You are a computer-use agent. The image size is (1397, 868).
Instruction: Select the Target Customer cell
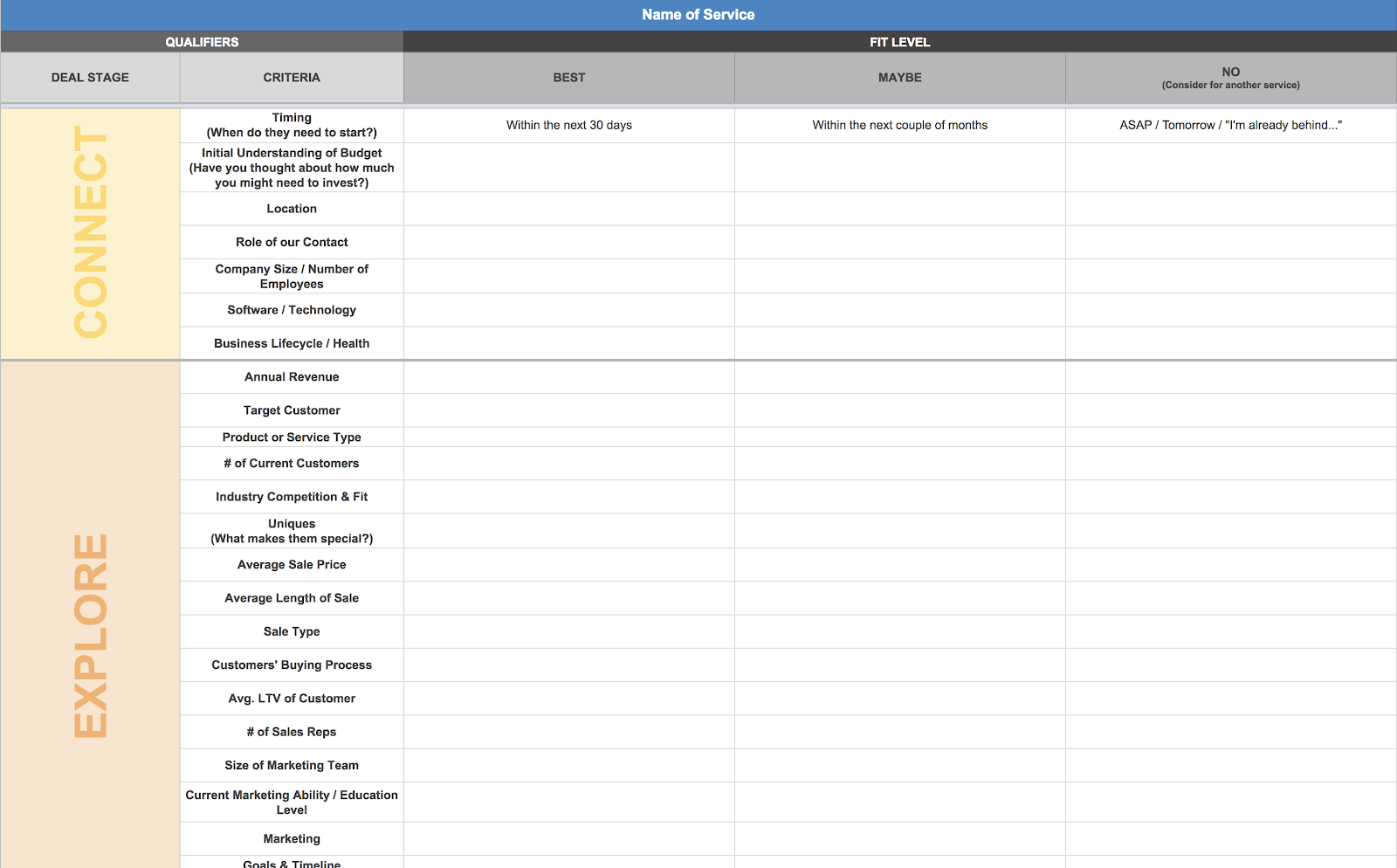pos(292,410)
